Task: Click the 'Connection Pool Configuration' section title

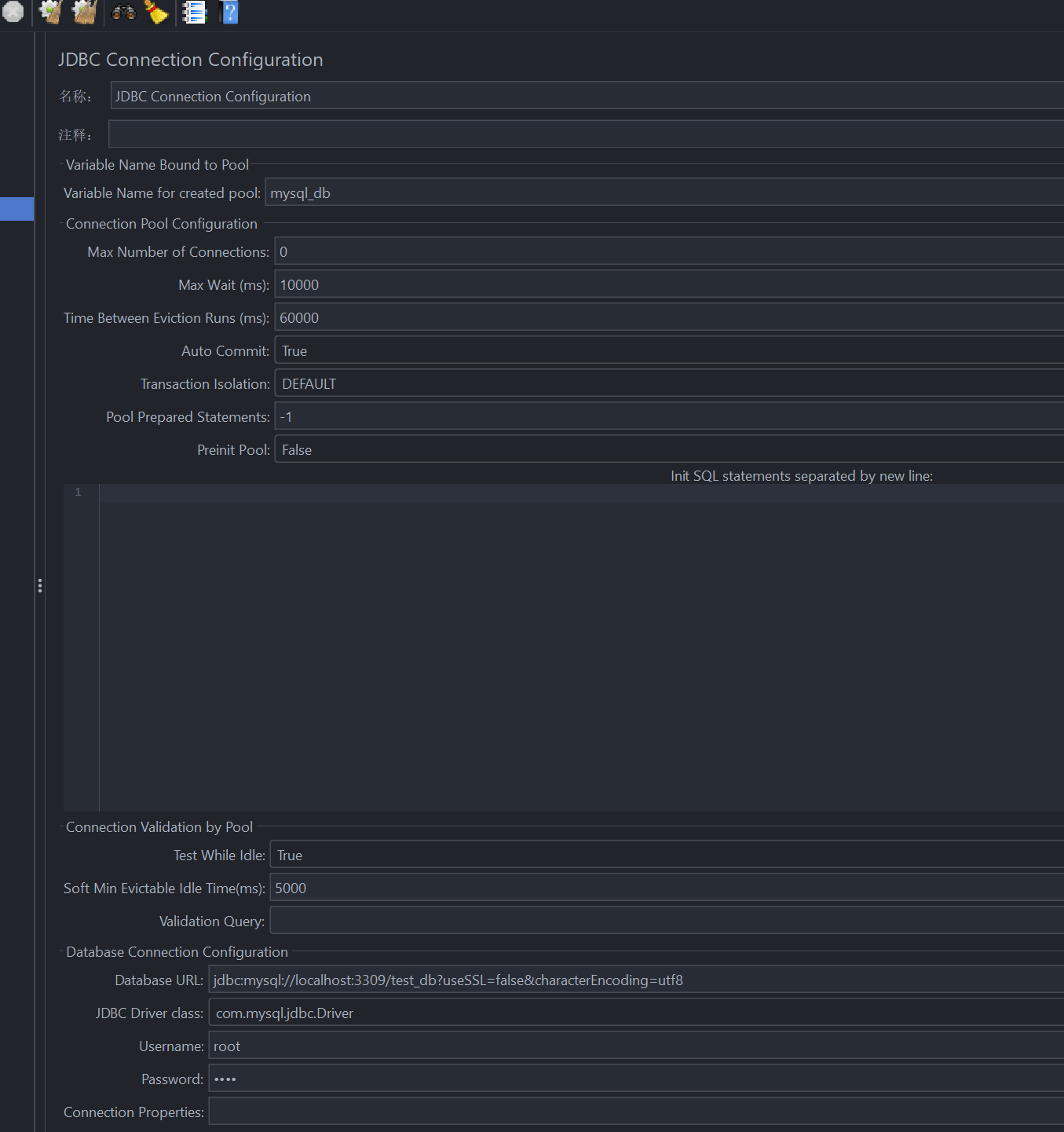Action: [162, 223]
